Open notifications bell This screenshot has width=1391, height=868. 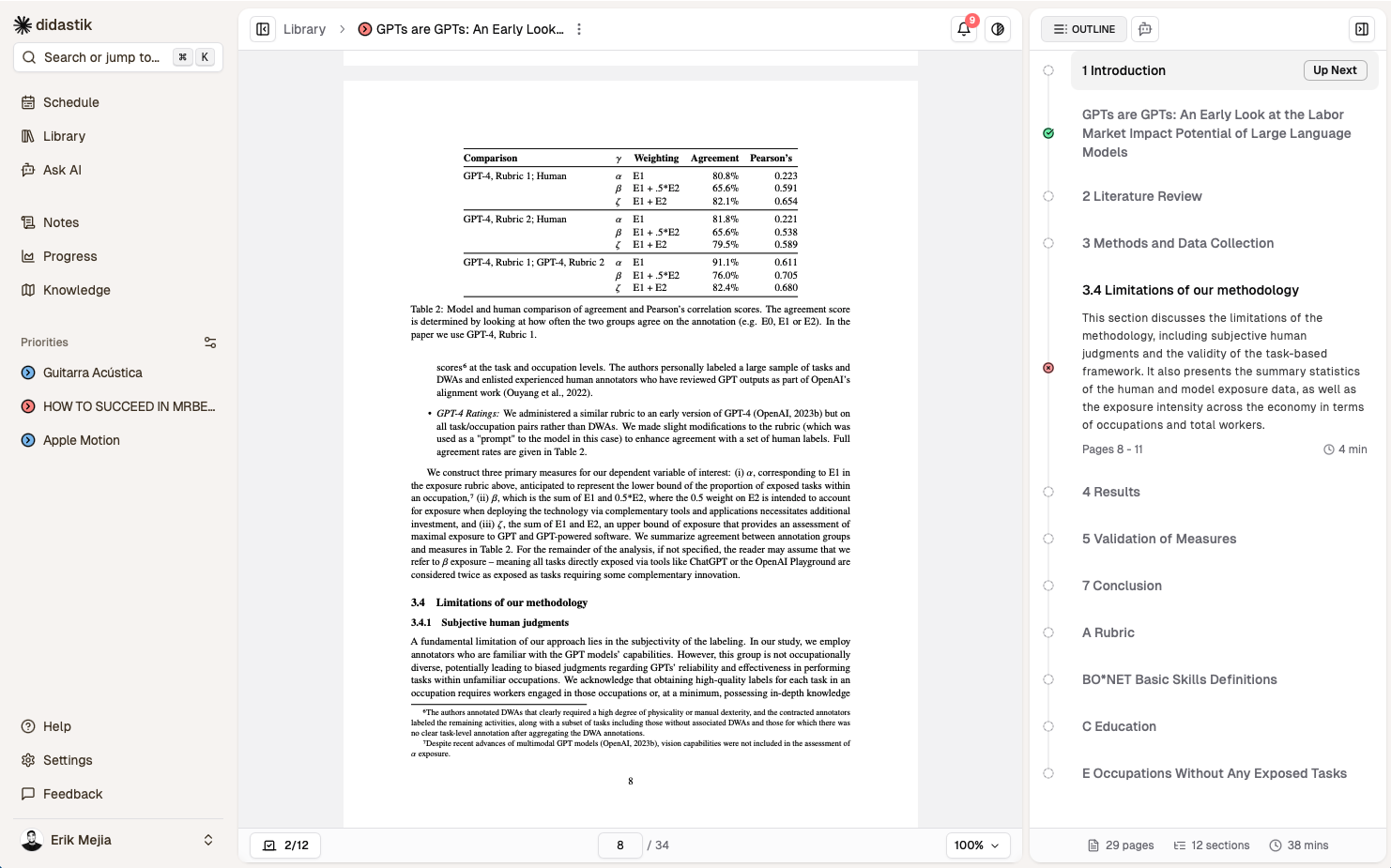pos(964,29)
